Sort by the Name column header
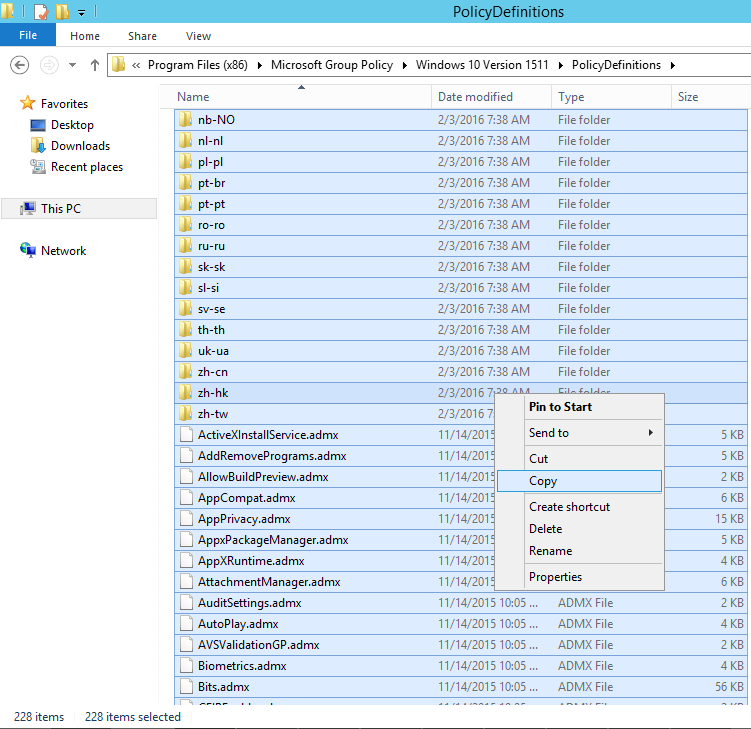The width and height of the screenshot is (751, 729). [296, 97]
